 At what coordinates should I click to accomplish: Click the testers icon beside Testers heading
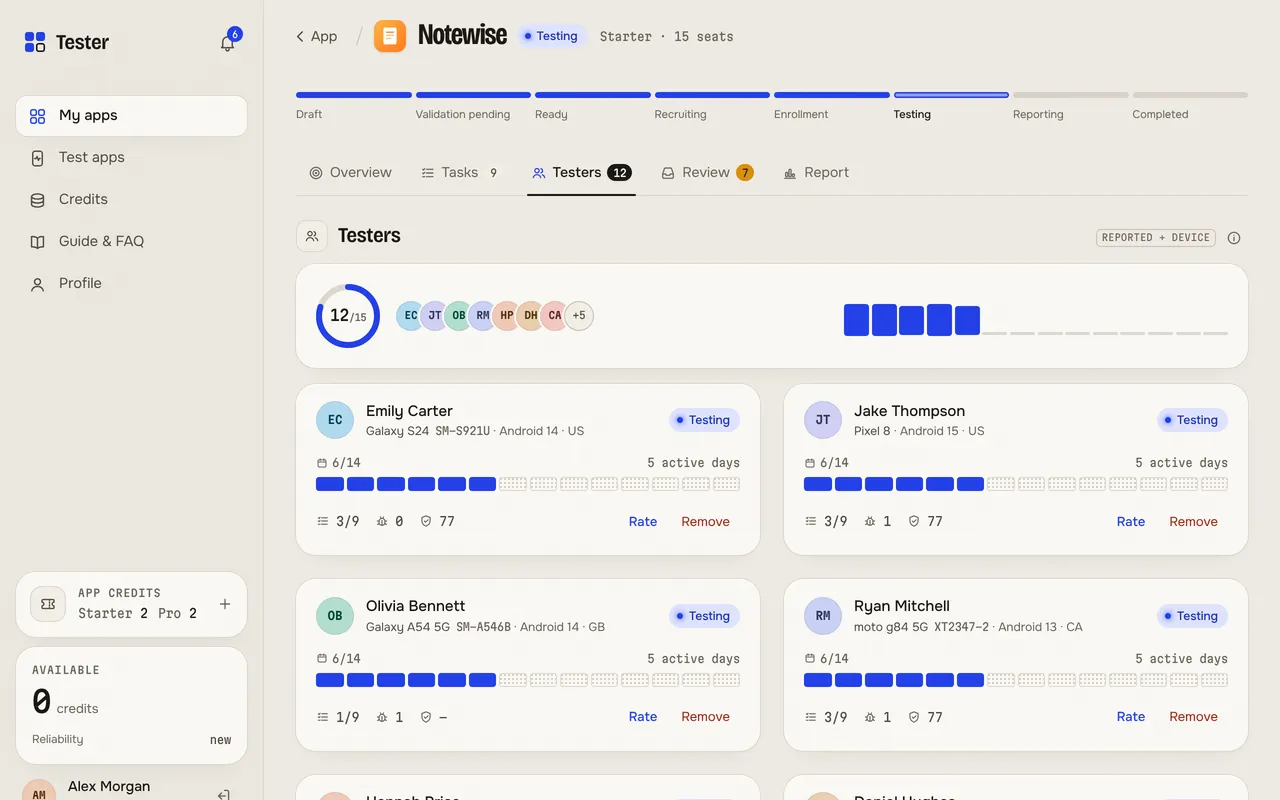point(312,236)
